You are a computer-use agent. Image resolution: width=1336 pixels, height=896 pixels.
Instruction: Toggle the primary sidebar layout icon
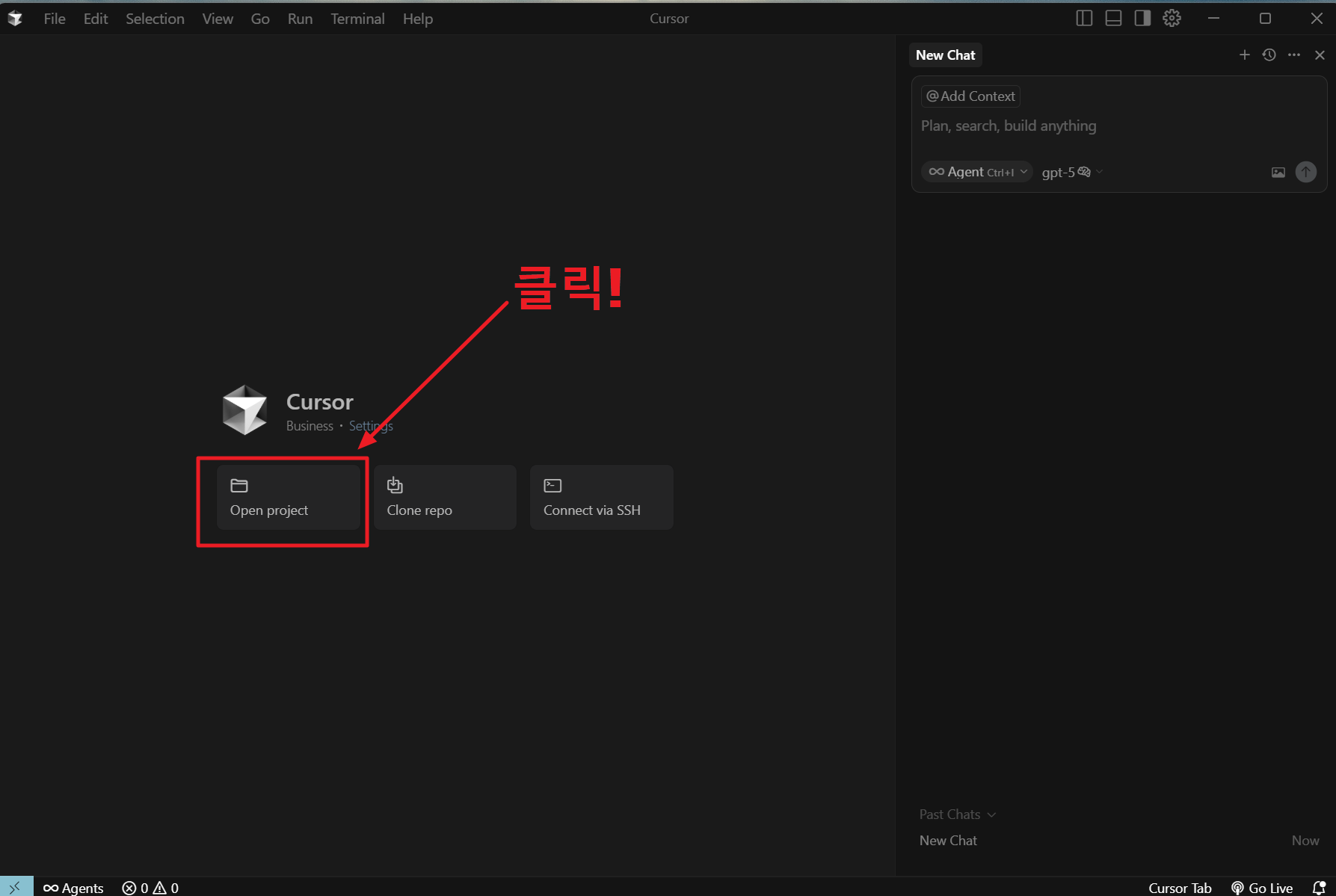[1084, 19]
